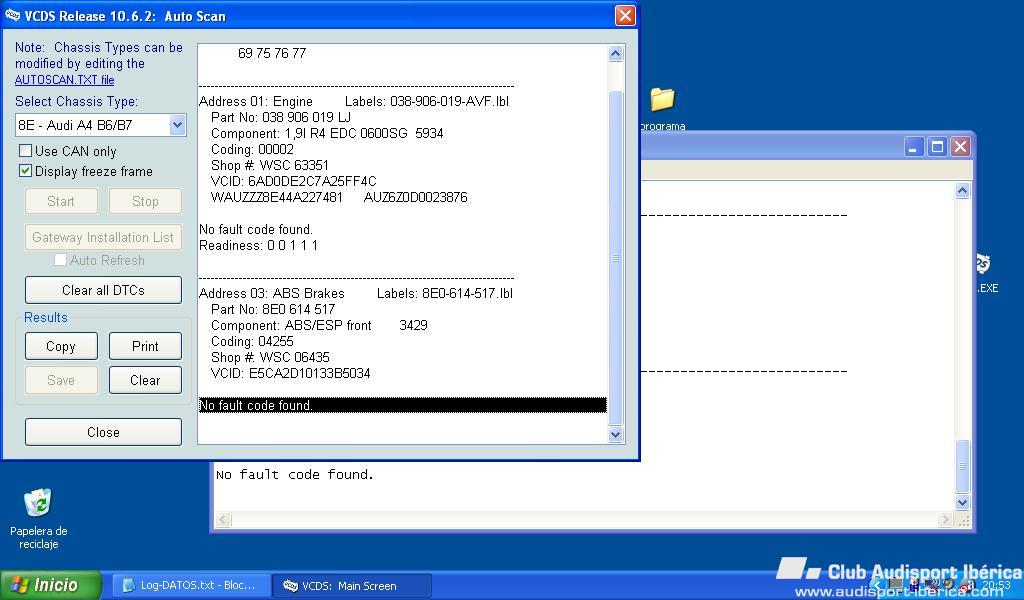The width and height of the screenshot is (1024, 600).
Task: Open the AUTOSCAN.TXT file link
Action: 64,80
